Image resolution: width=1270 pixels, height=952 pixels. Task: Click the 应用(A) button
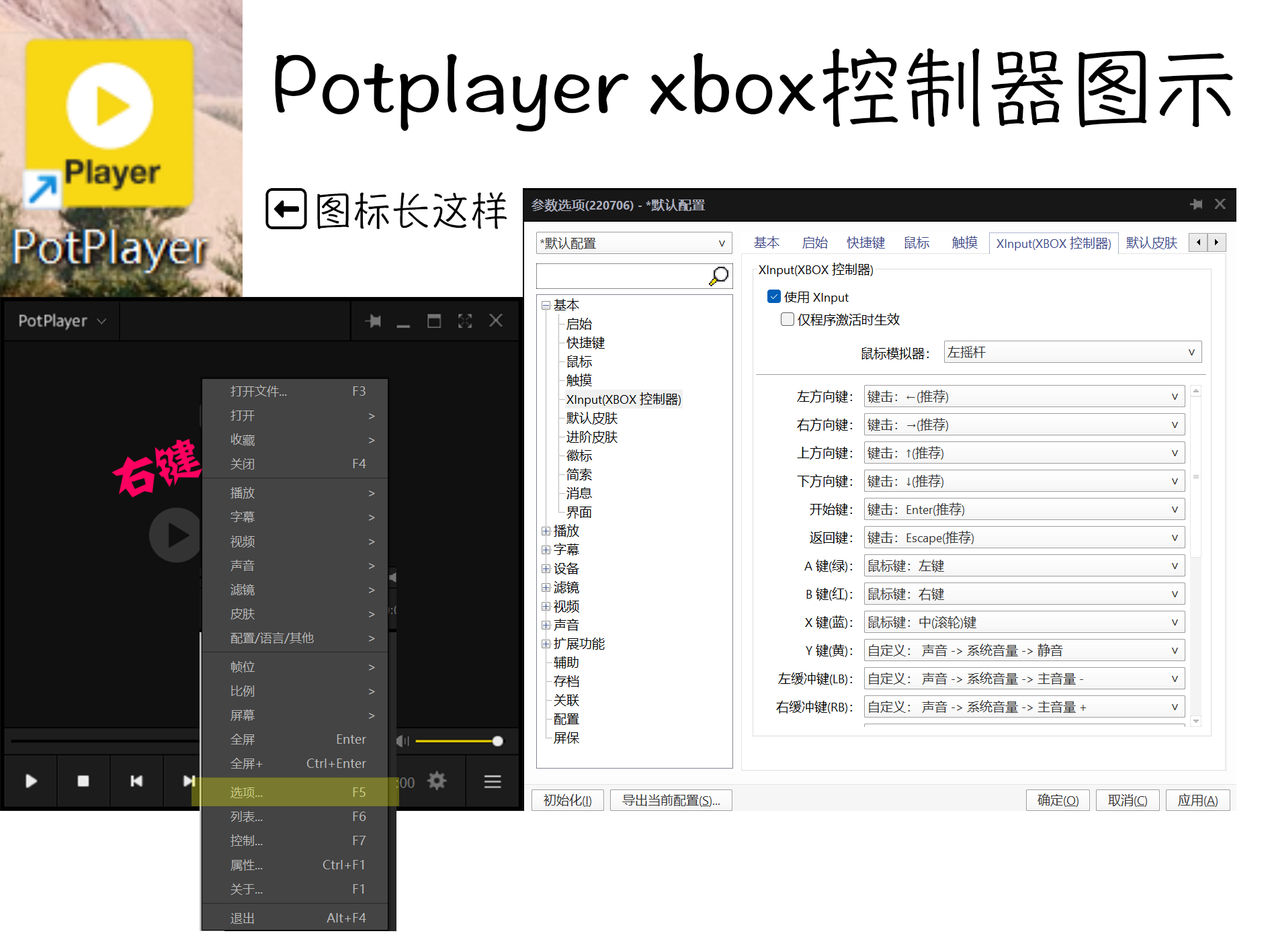click(x=1197, y=800)
